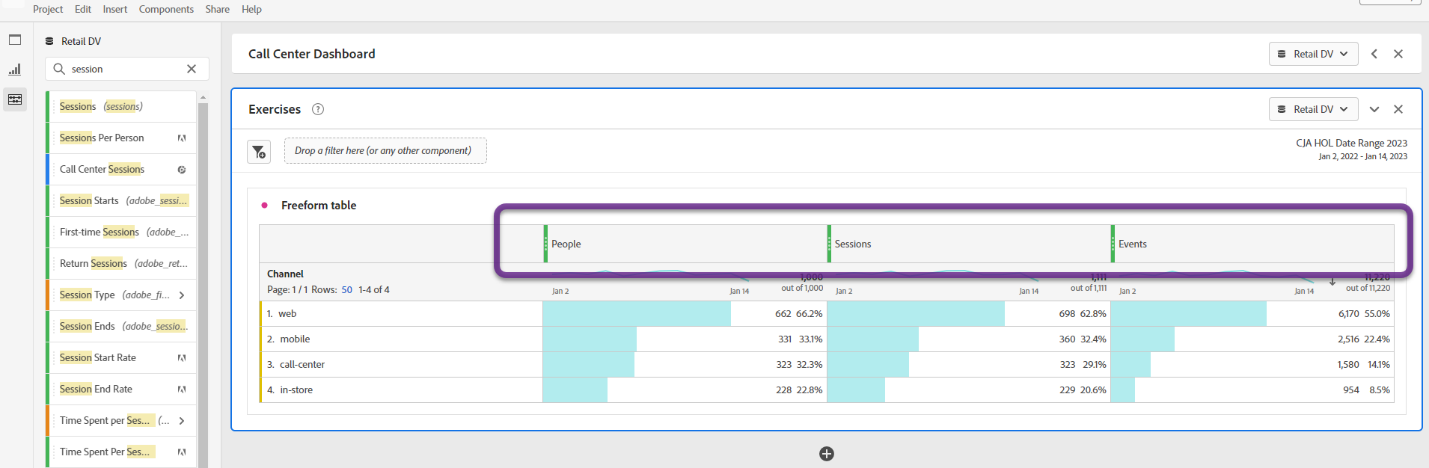Click Adobe icon on Session End Rate row
Image resolution: width=1429 pixels, height=468 pixels.
click(x=182, y=389)
